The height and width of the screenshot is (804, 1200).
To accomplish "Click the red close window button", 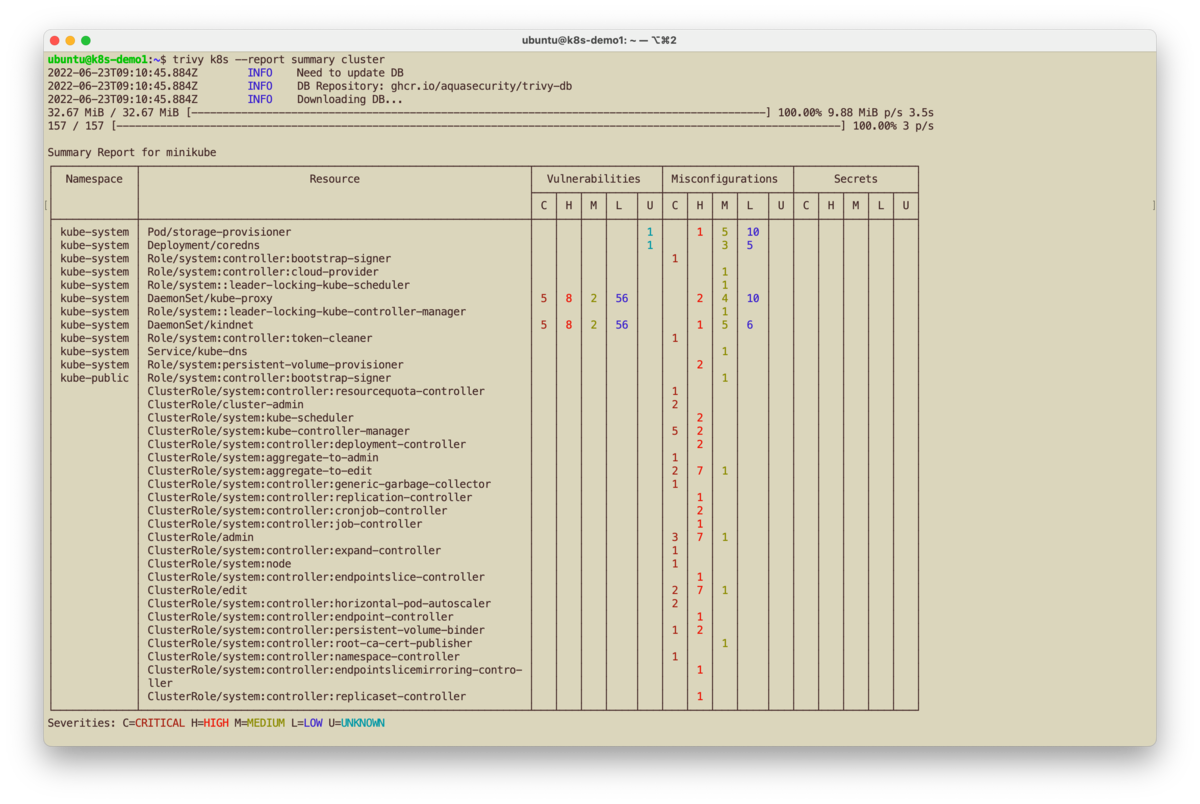I will click(x=55, y=40).
